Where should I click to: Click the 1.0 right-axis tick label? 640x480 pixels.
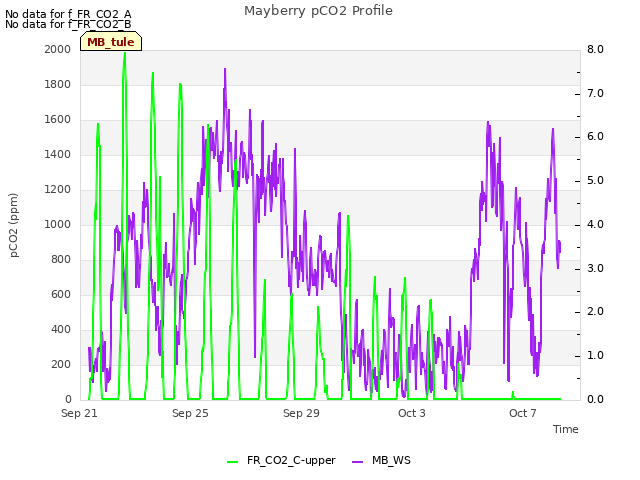pyautogui.click(x=596, y=356)
